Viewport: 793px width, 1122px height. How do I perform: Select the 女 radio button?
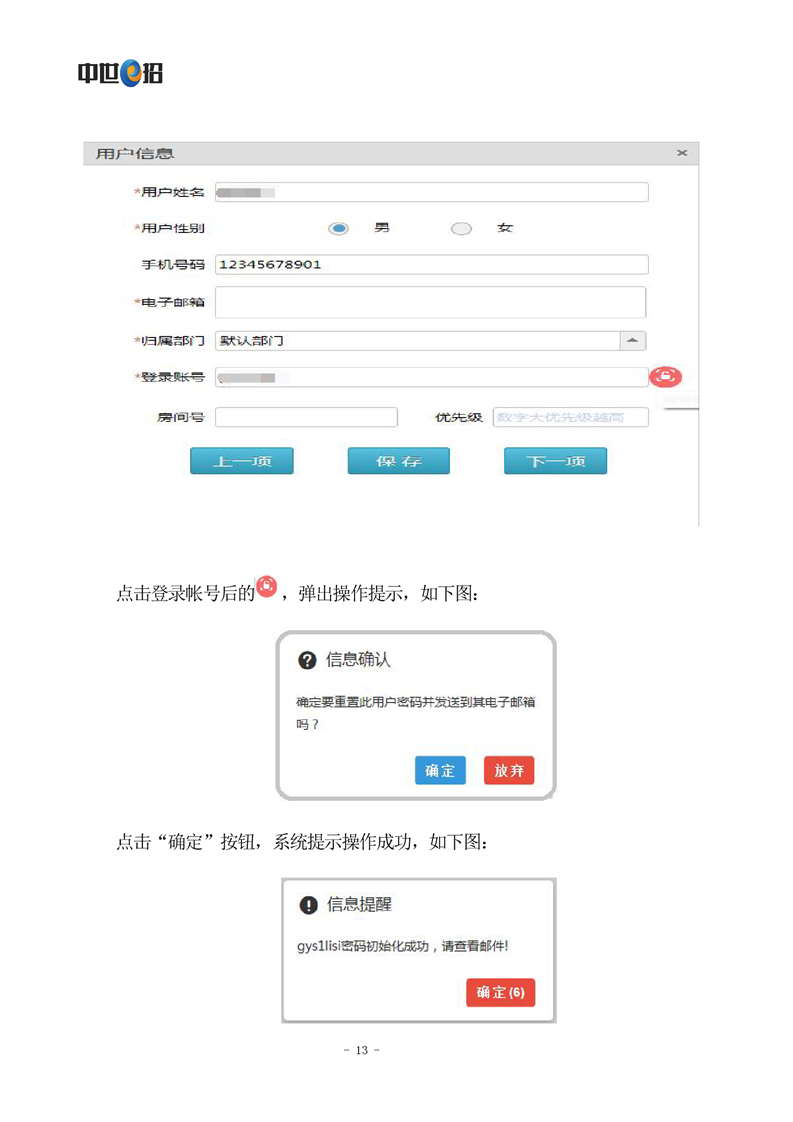click(461, 228)
